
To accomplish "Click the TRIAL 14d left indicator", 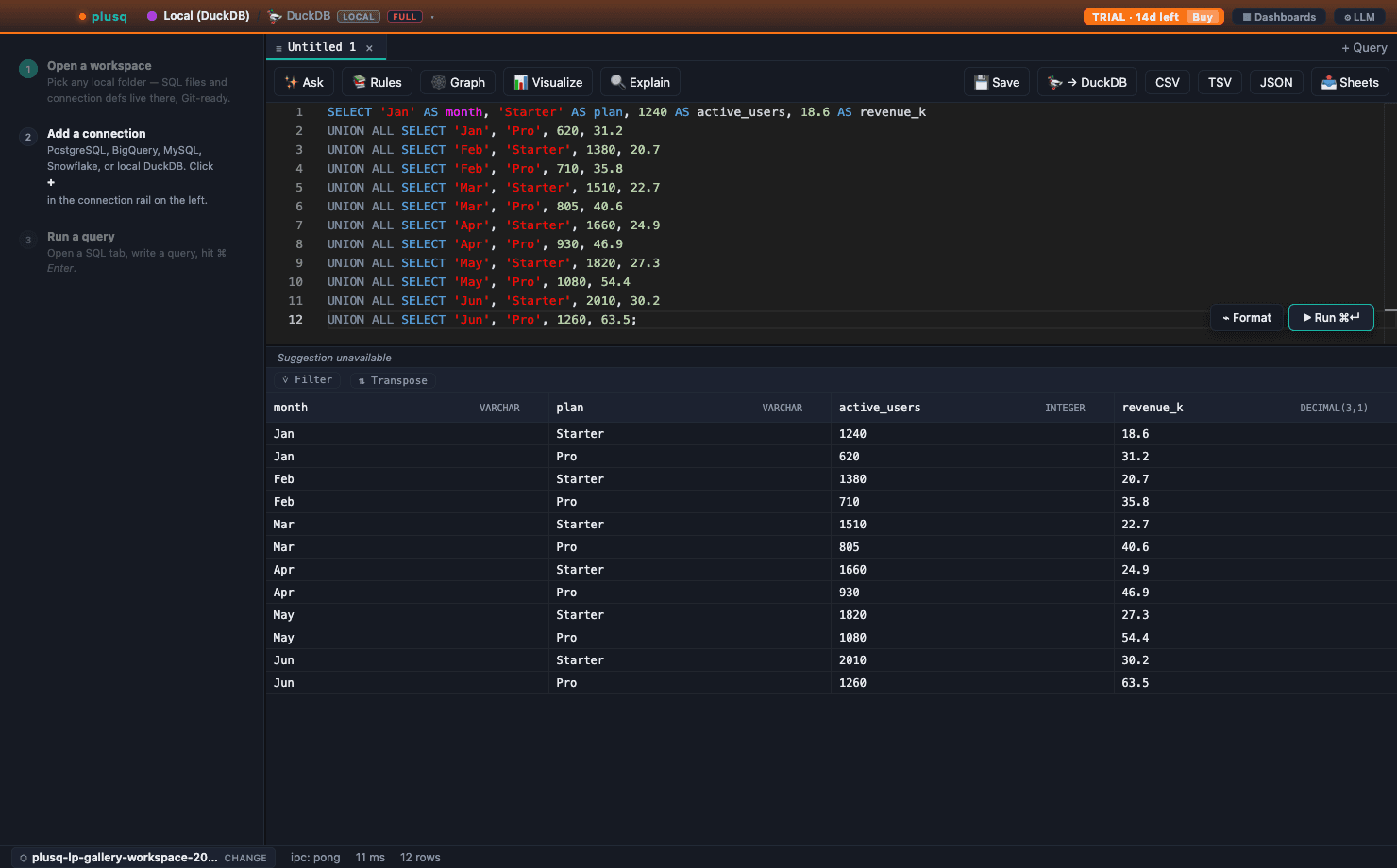I will tap(1136, 17).
